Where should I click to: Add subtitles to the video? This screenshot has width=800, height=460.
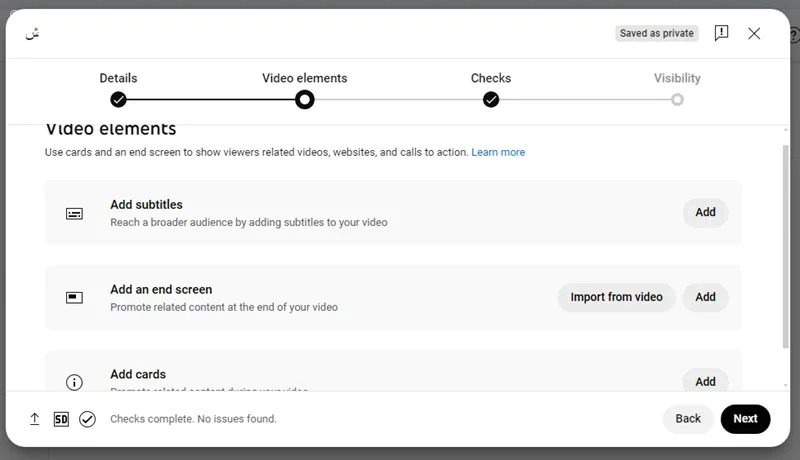(x=705, y=212)
